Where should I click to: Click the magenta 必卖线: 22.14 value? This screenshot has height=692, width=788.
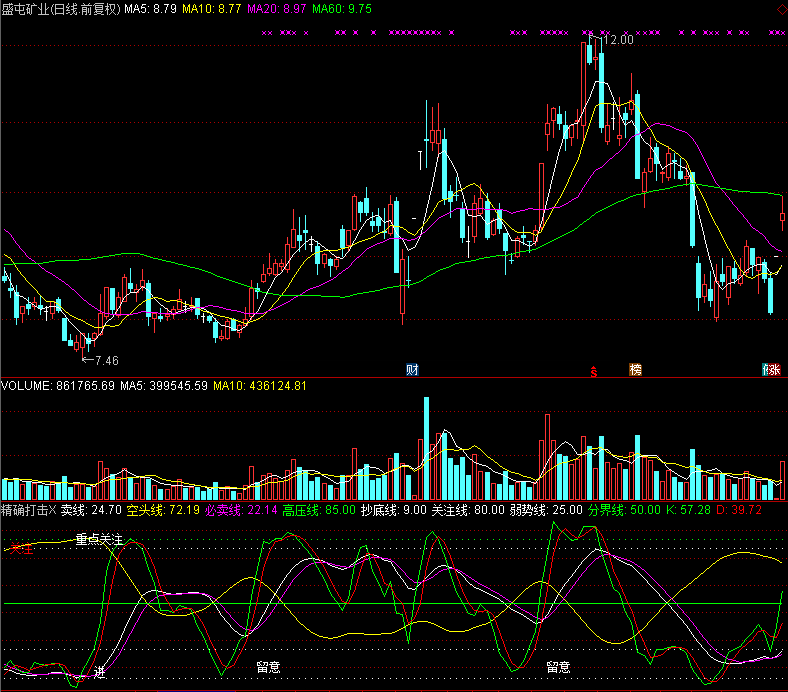(x=241, y=510)
